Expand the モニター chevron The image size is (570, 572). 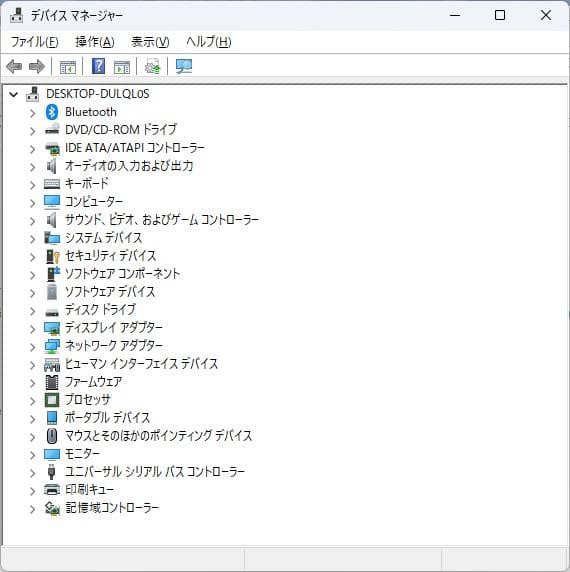click(x=32, y=455)
